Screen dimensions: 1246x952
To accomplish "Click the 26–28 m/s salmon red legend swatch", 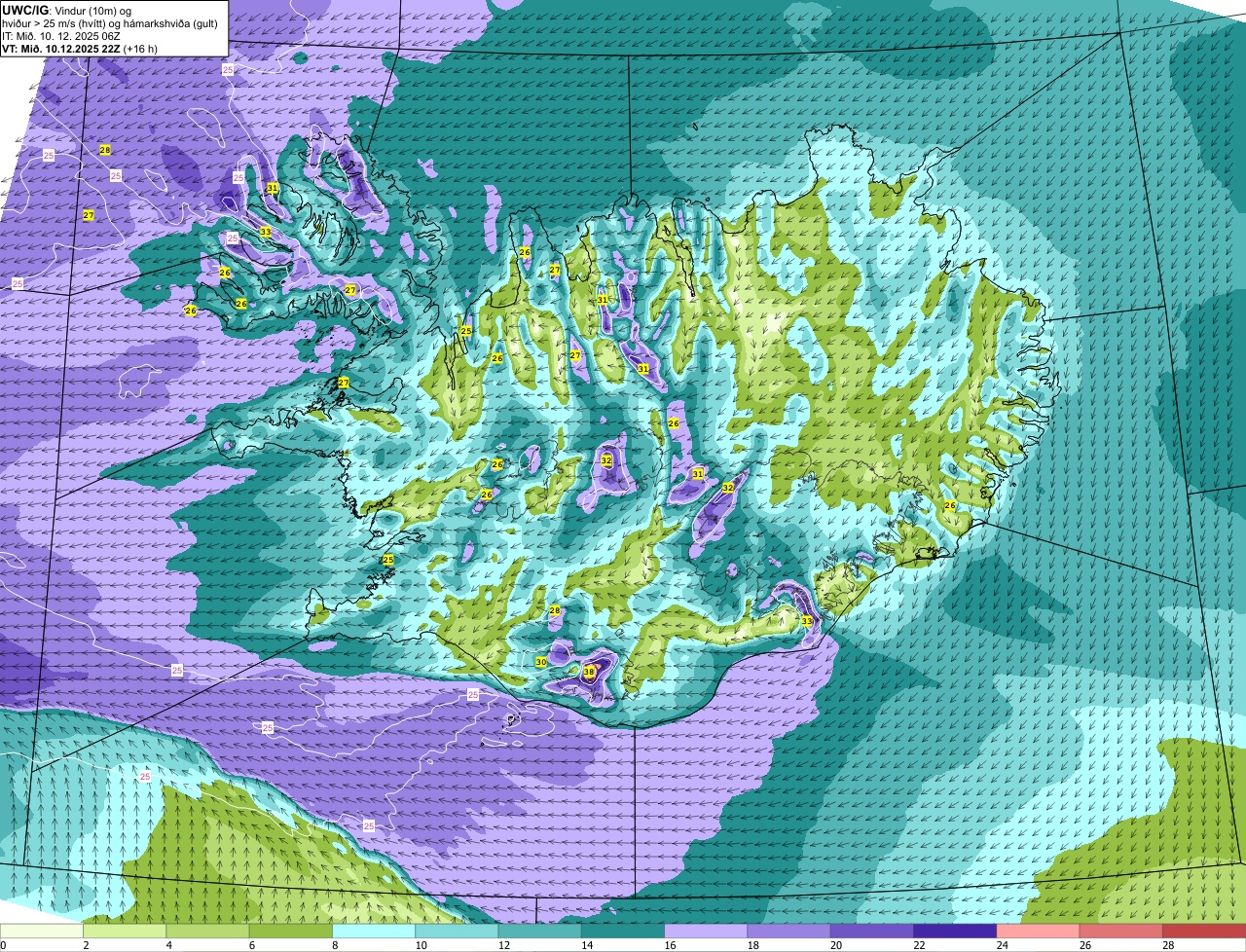I will [x=1121, y=931].
